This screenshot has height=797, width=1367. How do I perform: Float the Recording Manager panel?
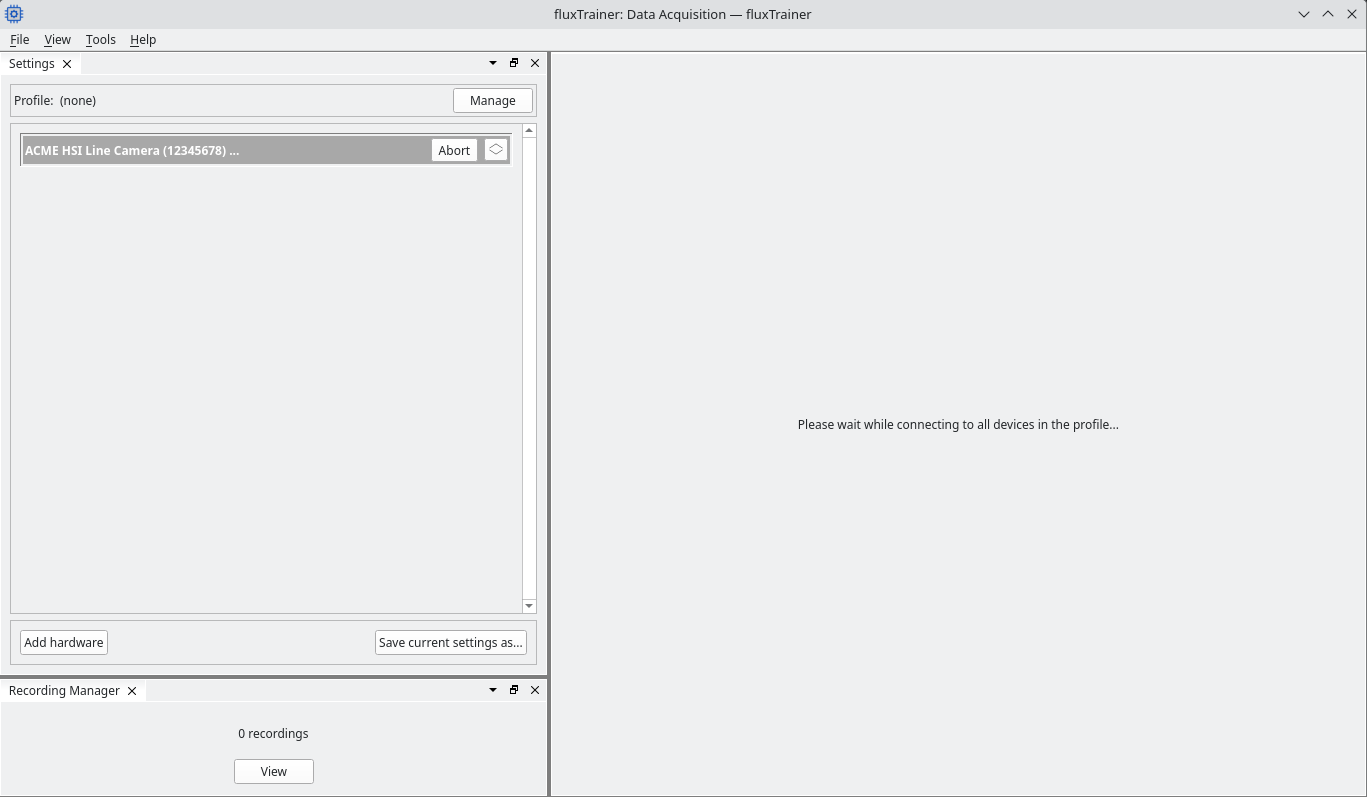(514, 690)
